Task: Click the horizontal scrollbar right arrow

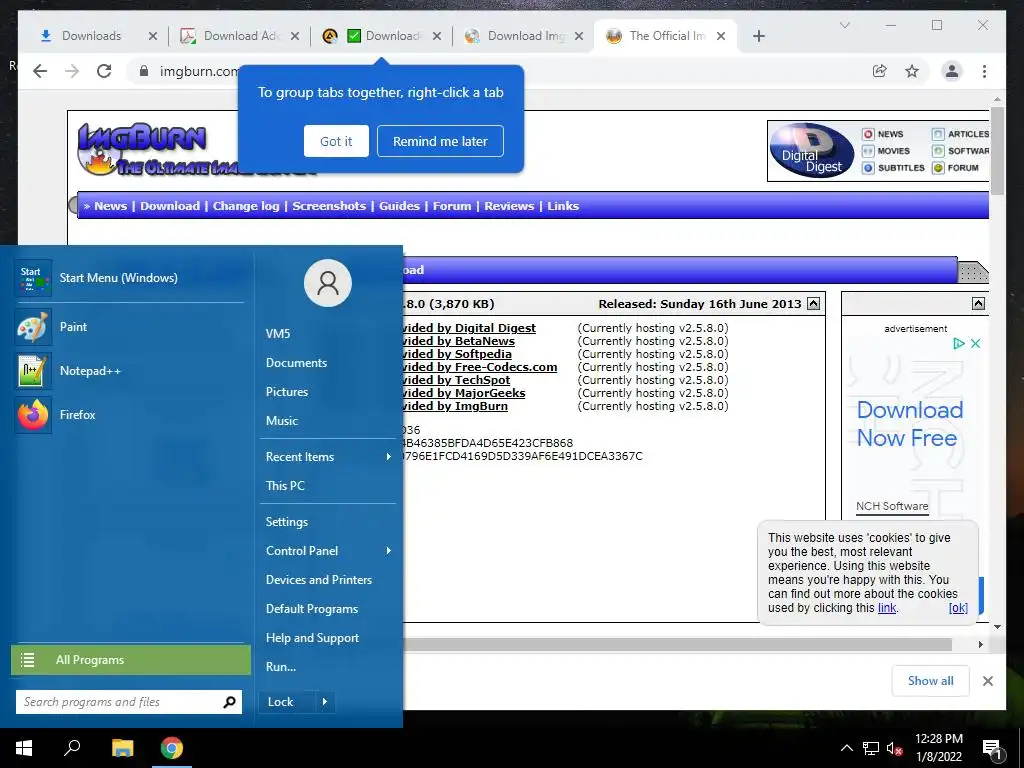Action: click(980, 645)
